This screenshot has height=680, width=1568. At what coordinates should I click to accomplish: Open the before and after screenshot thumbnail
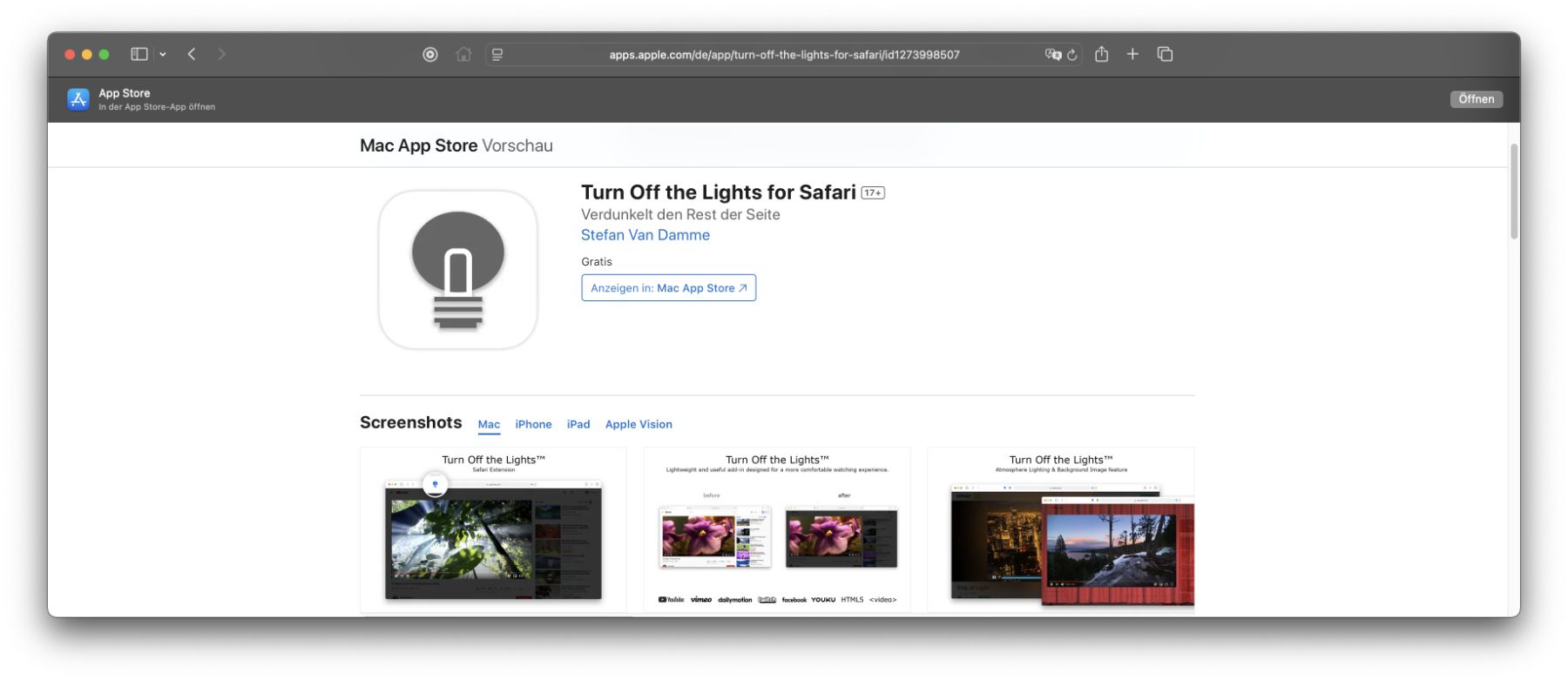click(x=777, y=531)
